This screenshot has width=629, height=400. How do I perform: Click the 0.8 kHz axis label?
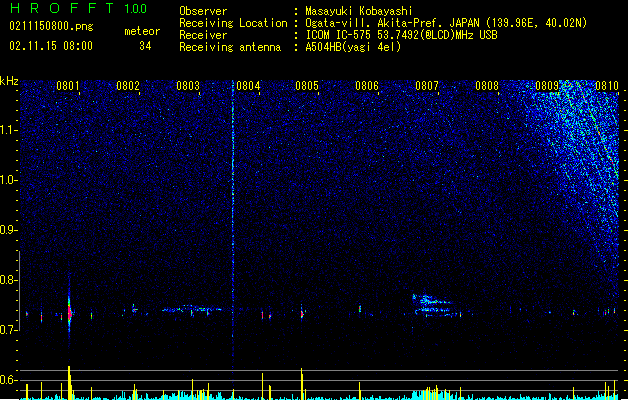(9, 280)
